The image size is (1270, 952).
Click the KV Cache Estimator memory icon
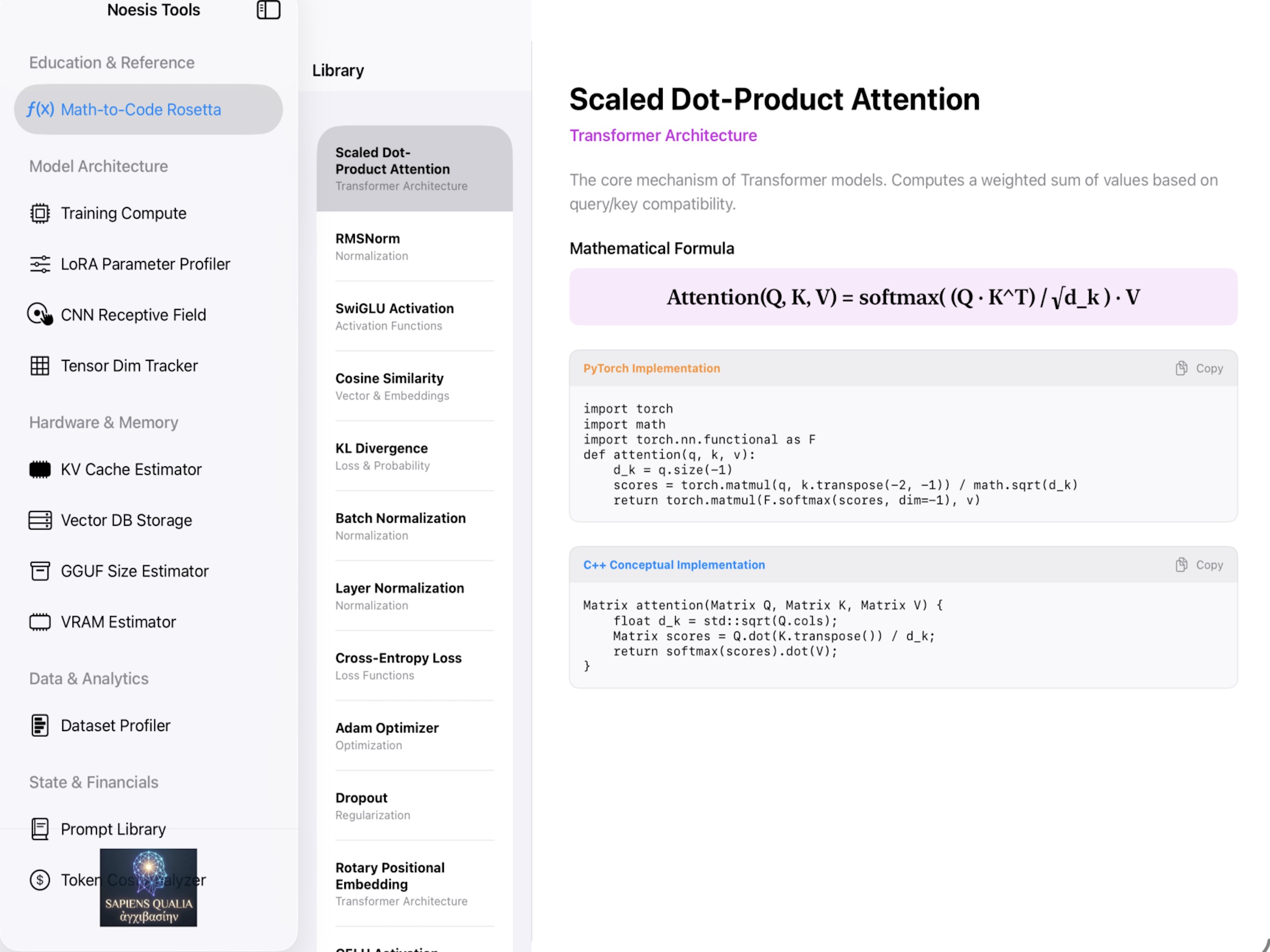click(40, 470)
